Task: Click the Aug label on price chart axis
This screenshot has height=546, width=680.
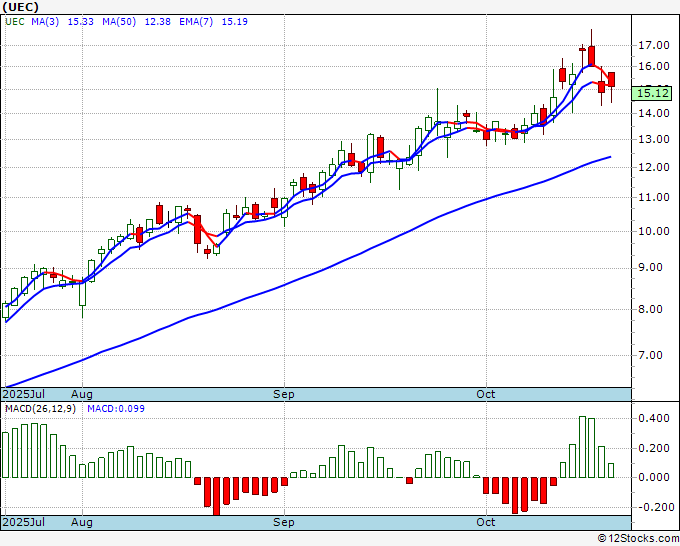Action: [82, 394]
